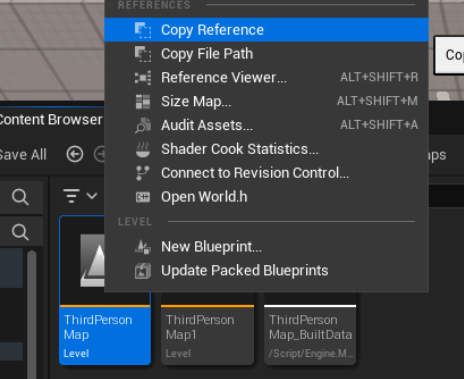Open Size Map... menu entry
Image resolution: width=464 pixels, height=379 pixels.
pyautogui.click(x=266, y=101)
